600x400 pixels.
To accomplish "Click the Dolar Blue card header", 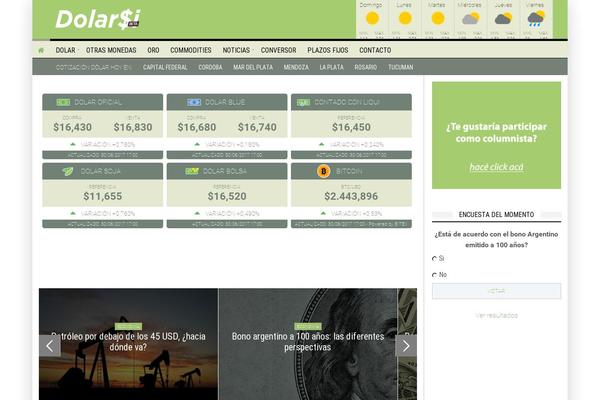I will pyautogui.click(x=227, y=102).
